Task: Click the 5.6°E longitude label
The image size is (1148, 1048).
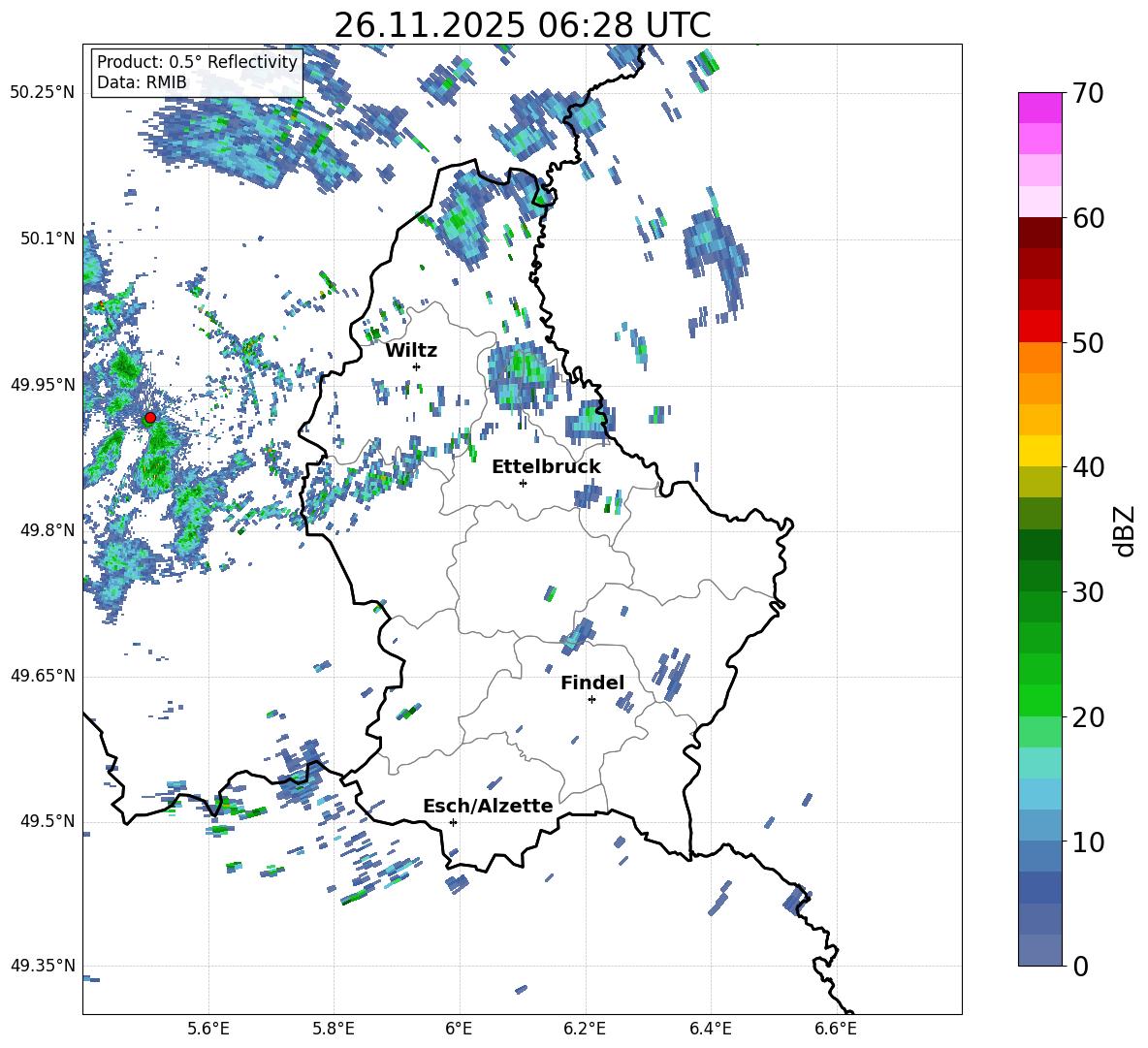Action: pyautogui.click(x=208, y=1029)
